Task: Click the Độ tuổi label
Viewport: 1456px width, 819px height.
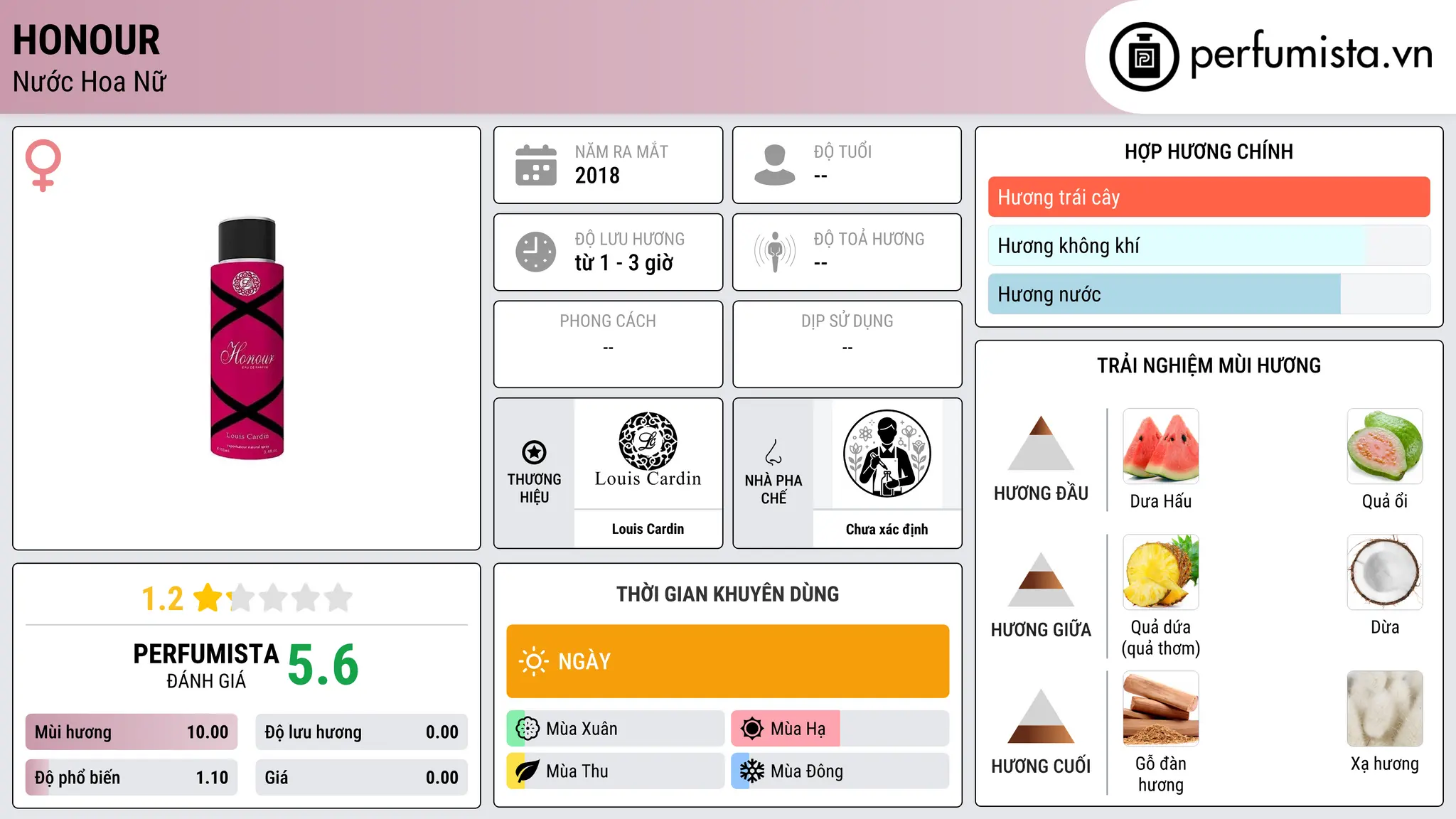Action: click(842, 151)
